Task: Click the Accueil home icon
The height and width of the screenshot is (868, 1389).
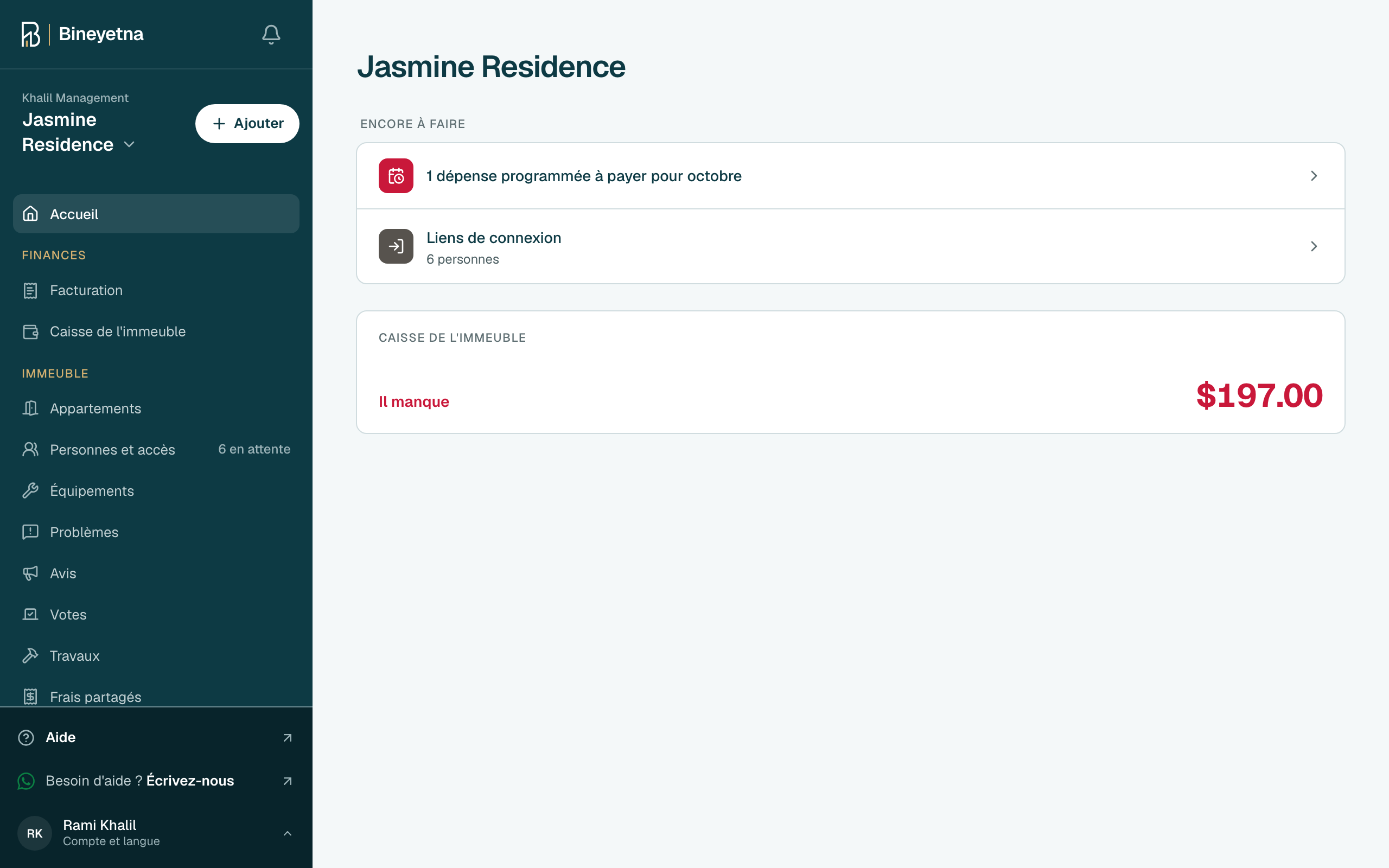Action: pos(30,214)
